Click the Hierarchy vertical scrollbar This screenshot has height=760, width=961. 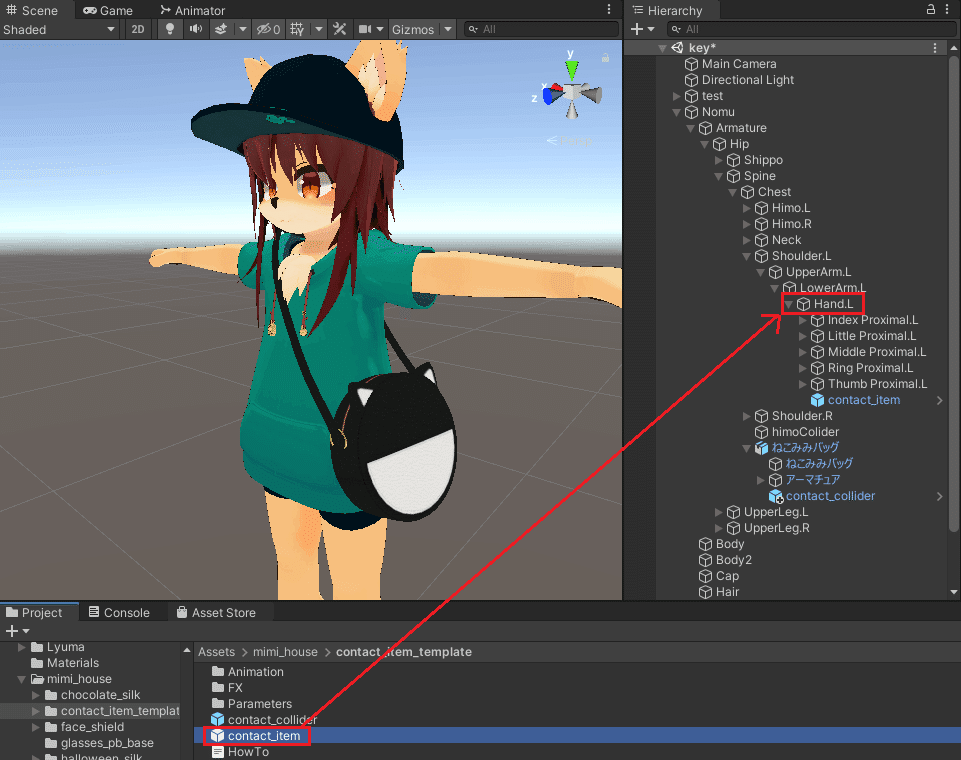(954, 294)
